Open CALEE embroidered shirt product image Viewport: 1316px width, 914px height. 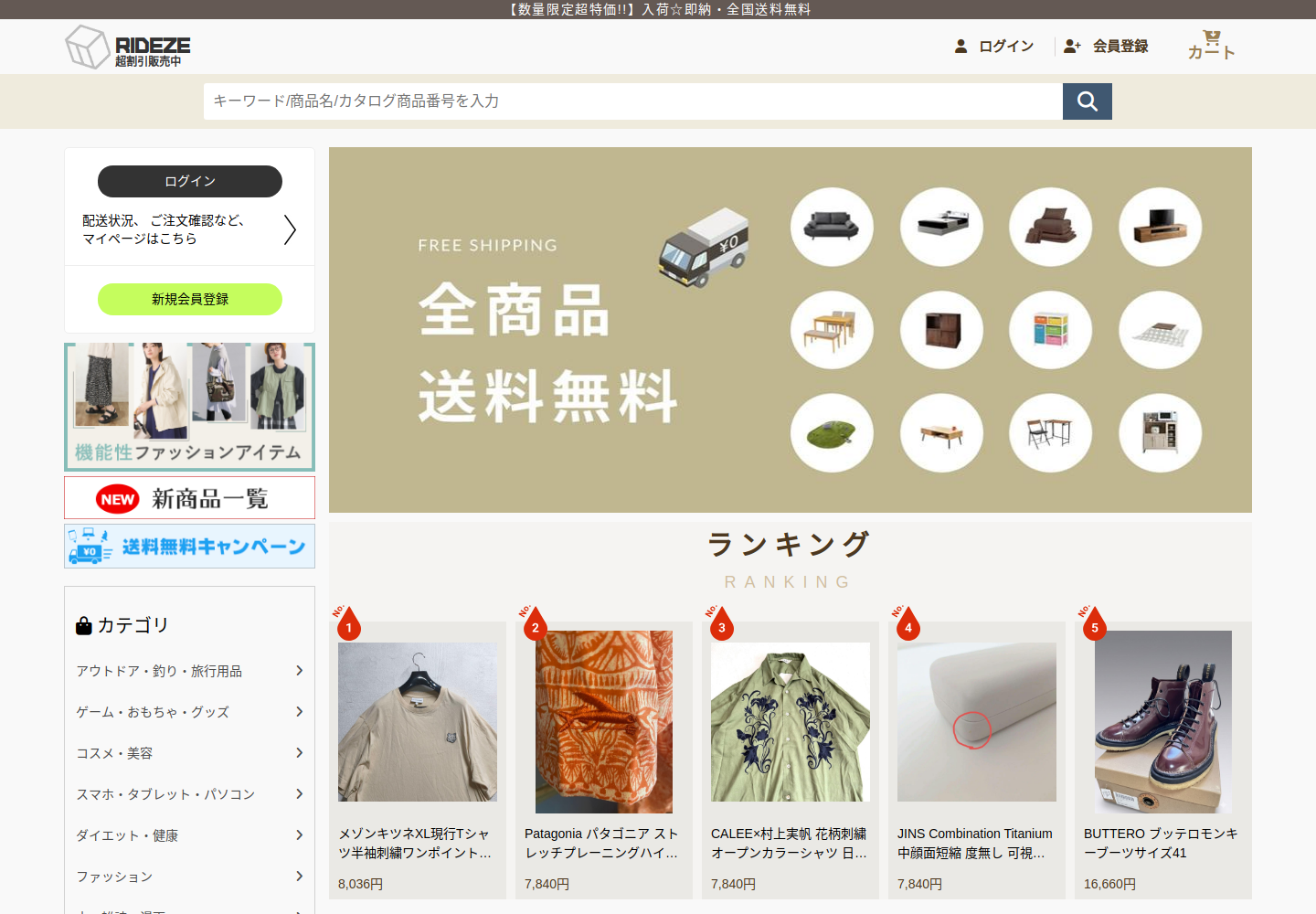(791, 722)
